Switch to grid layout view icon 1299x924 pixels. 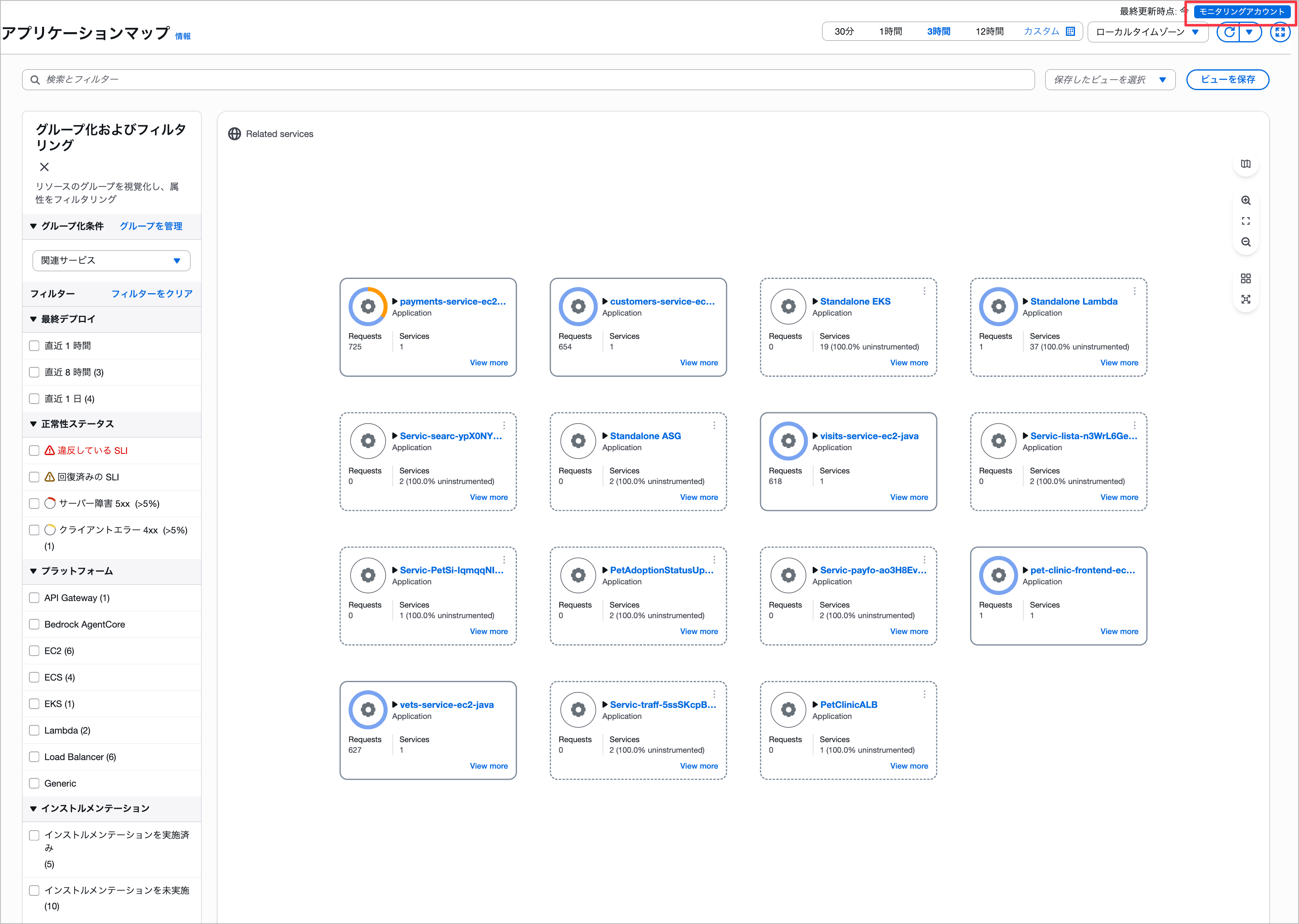(x=1246, y=278)
